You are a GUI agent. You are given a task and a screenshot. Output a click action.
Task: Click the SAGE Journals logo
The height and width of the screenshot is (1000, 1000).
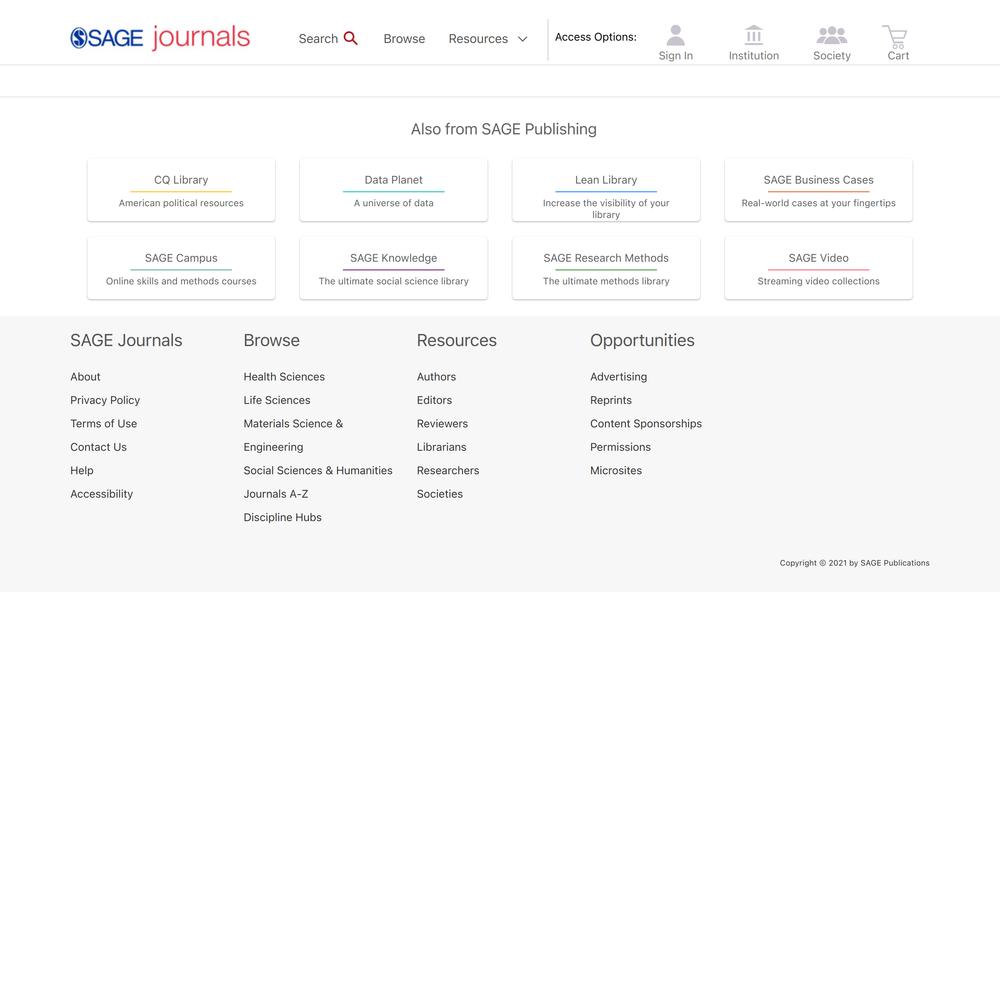pyautogui.click(x=160, y=38)
